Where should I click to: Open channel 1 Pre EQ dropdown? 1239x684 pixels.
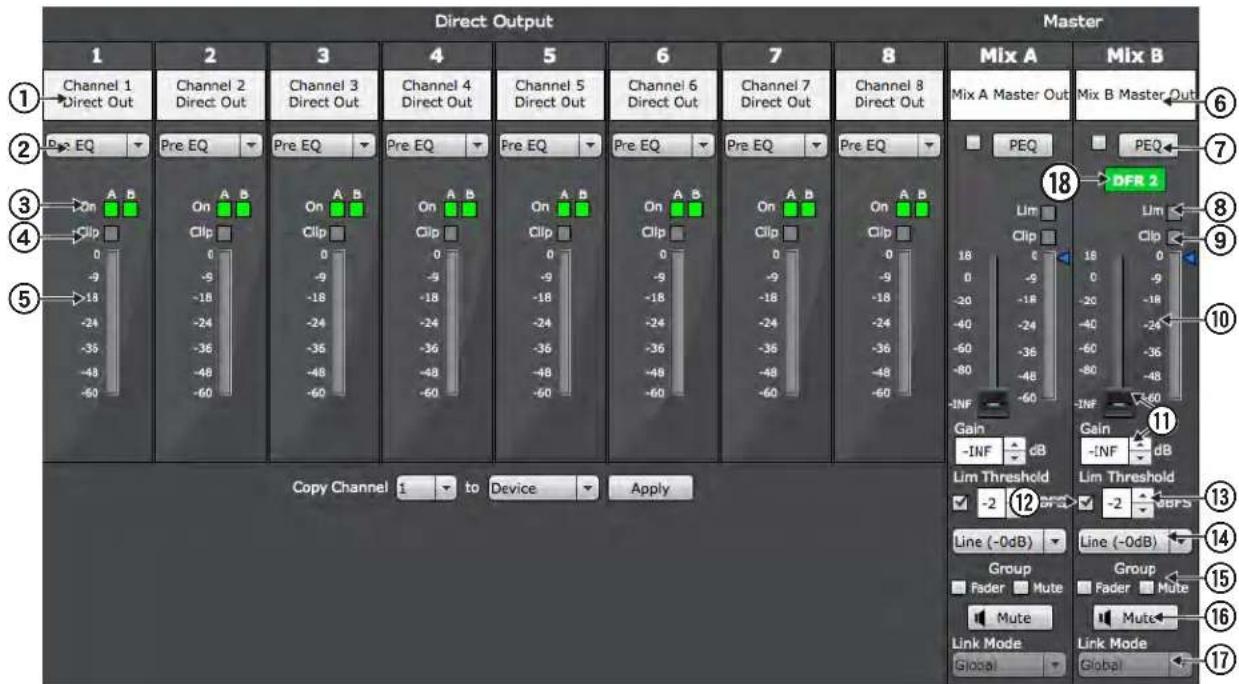pyautogui.click(x=97, y=147)
